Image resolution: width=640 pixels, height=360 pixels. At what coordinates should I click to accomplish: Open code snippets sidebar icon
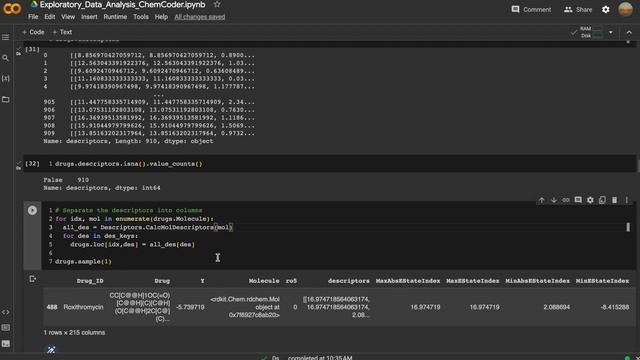6,312
